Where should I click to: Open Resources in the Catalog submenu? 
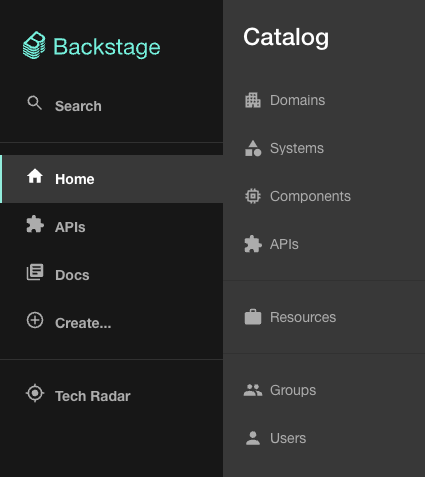coord(324,317)
